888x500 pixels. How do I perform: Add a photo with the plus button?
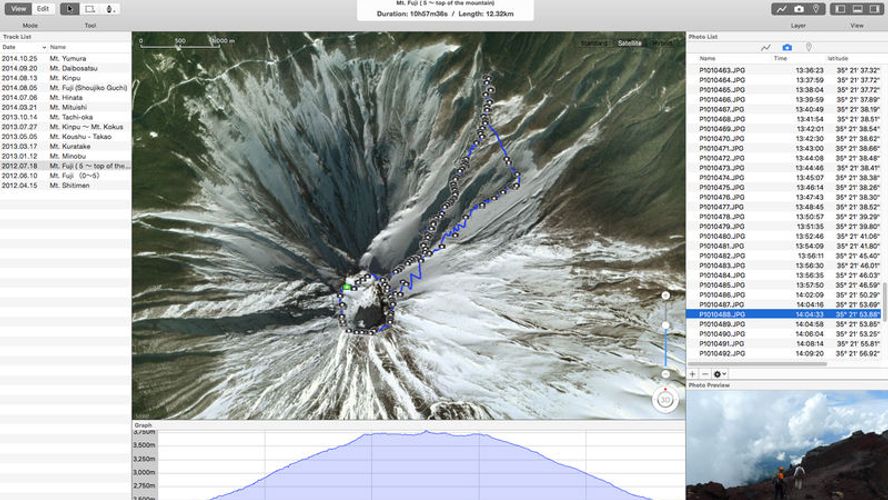[692, 374]
